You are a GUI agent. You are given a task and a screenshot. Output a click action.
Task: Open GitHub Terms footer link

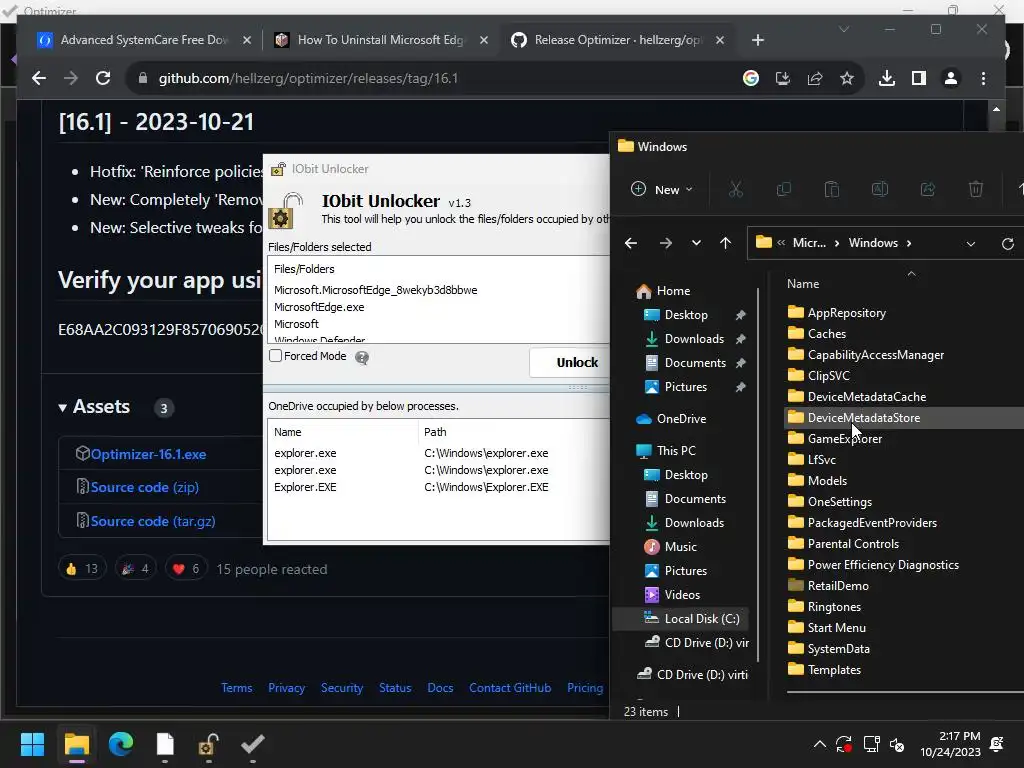[x=236, y=688]
